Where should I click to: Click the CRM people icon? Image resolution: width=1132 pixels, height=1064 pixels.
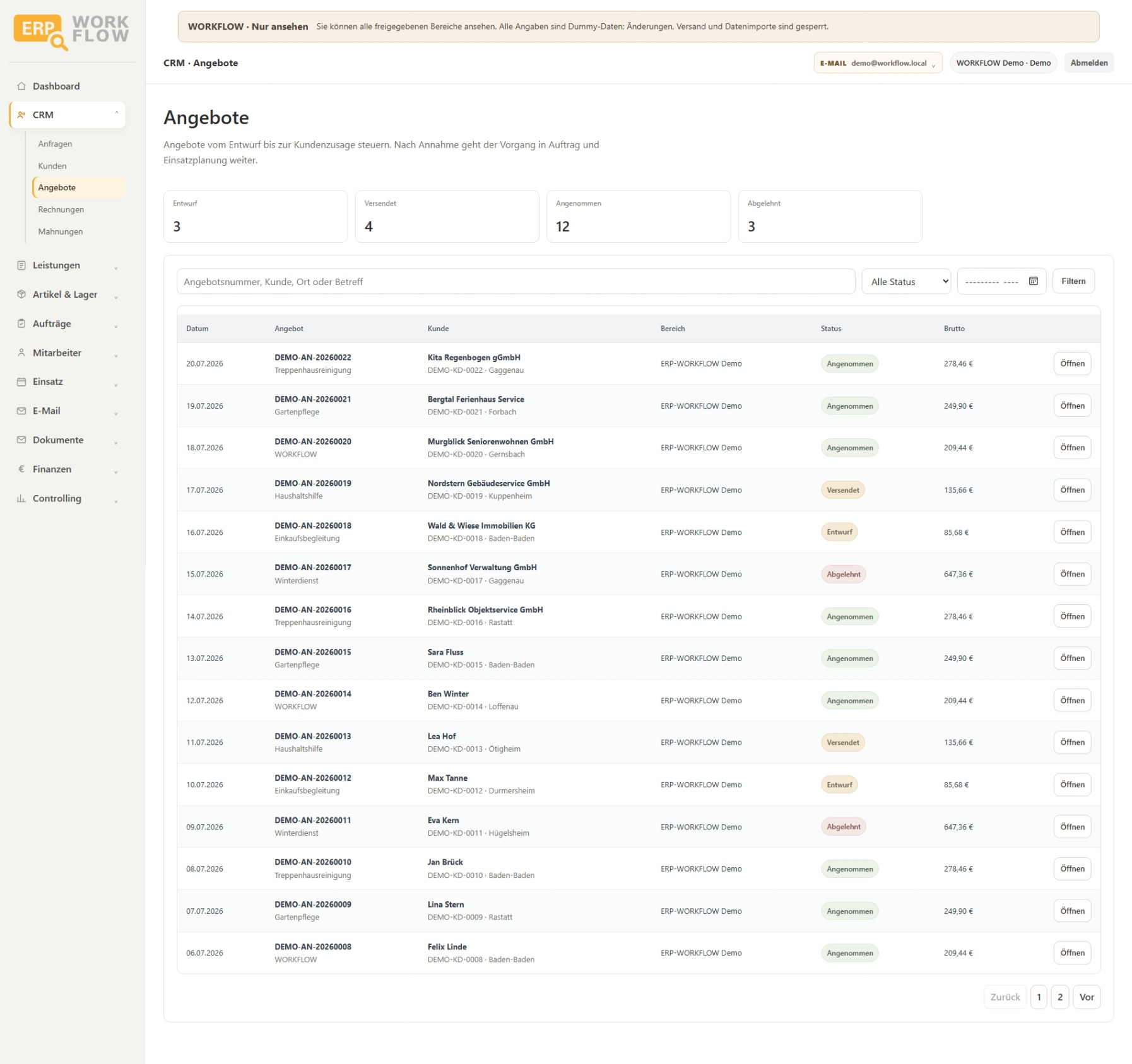pos(21,115)
